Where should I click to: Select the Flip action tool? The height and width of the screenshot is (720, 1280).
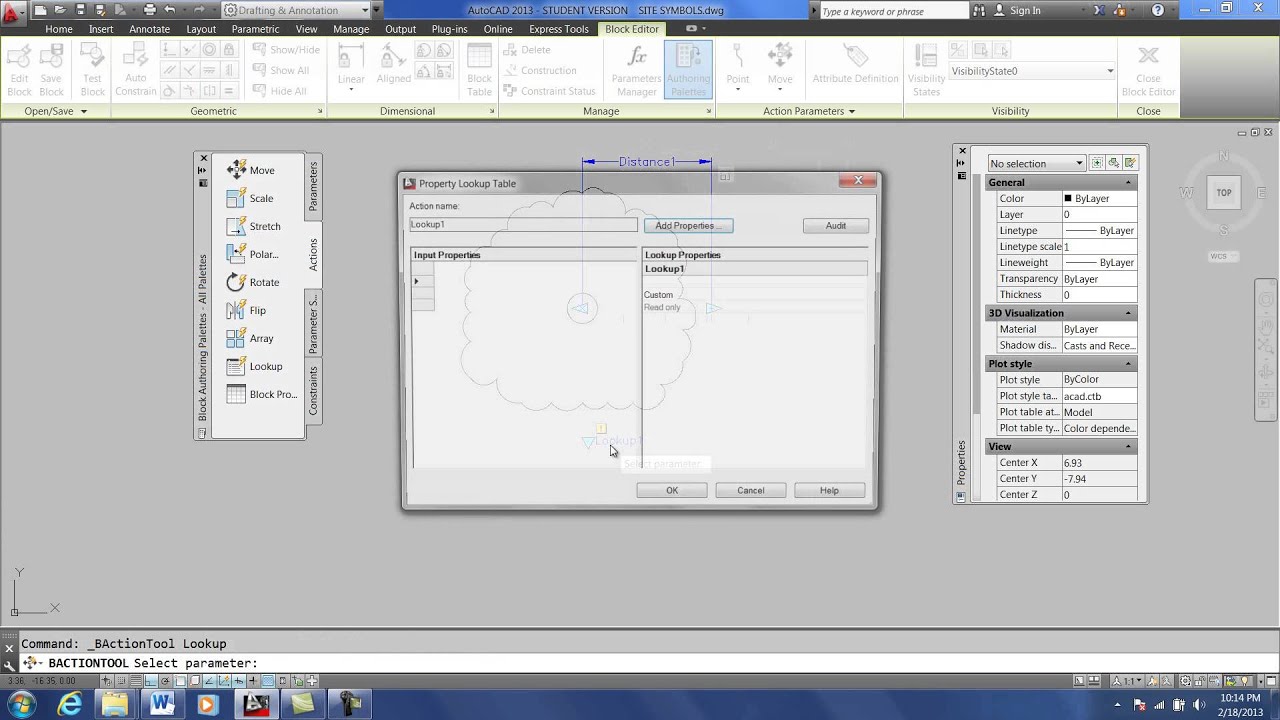(x=246, y=310)
